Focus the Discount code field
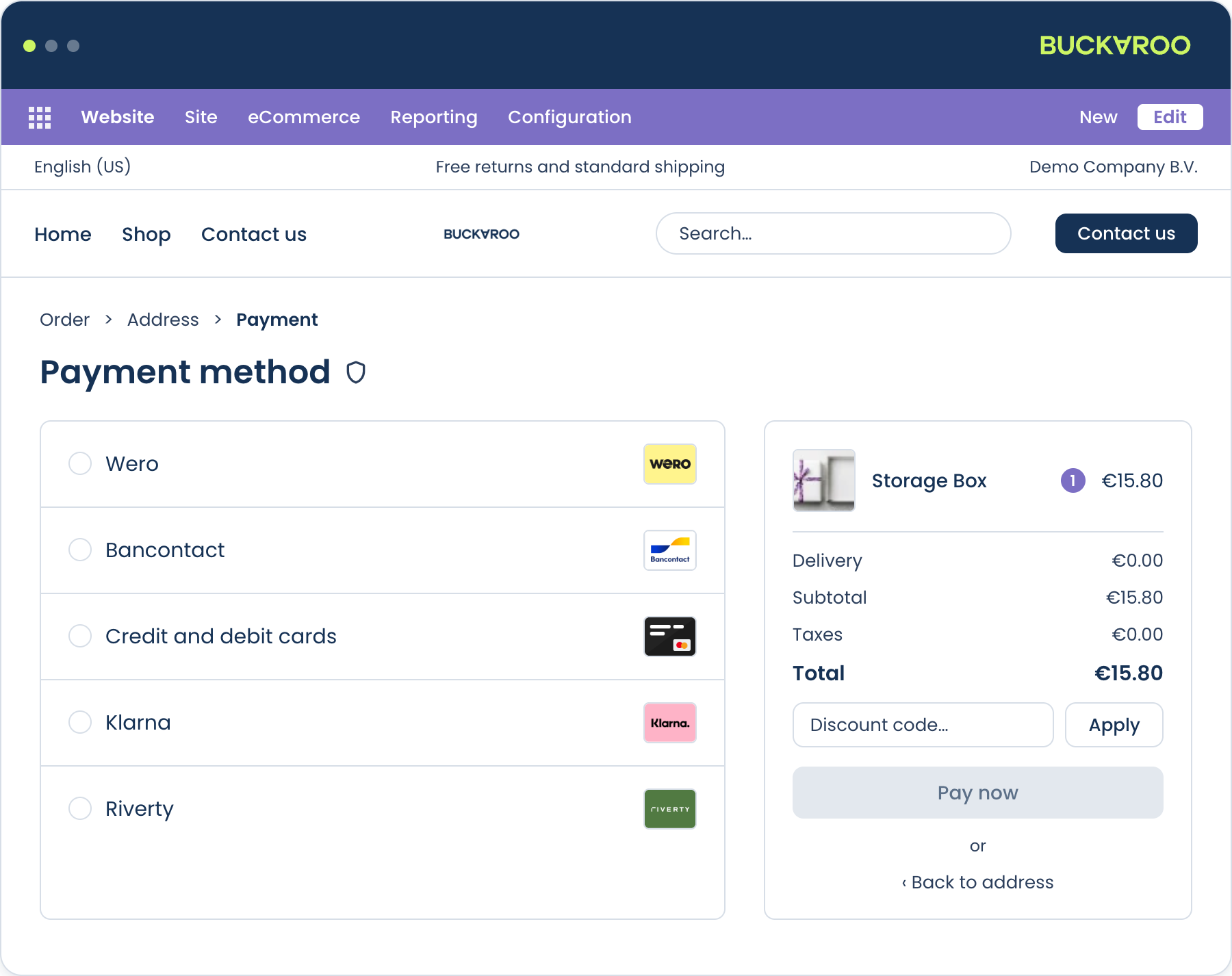 (923, 725)
